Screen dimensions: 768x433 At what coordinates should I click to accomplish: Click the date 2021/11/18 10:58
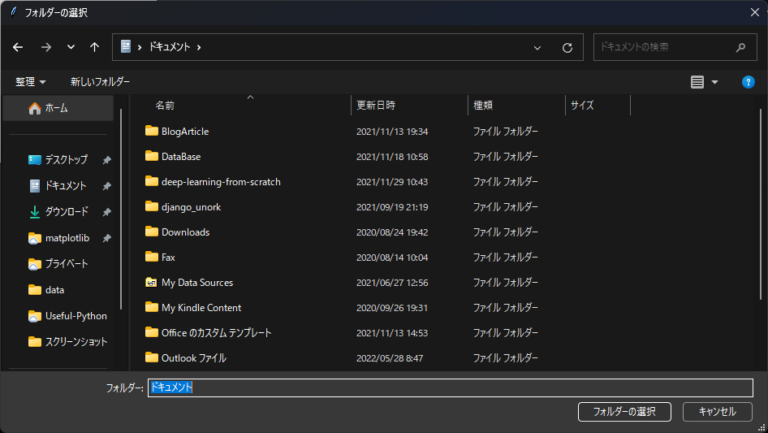click(392, 157)
